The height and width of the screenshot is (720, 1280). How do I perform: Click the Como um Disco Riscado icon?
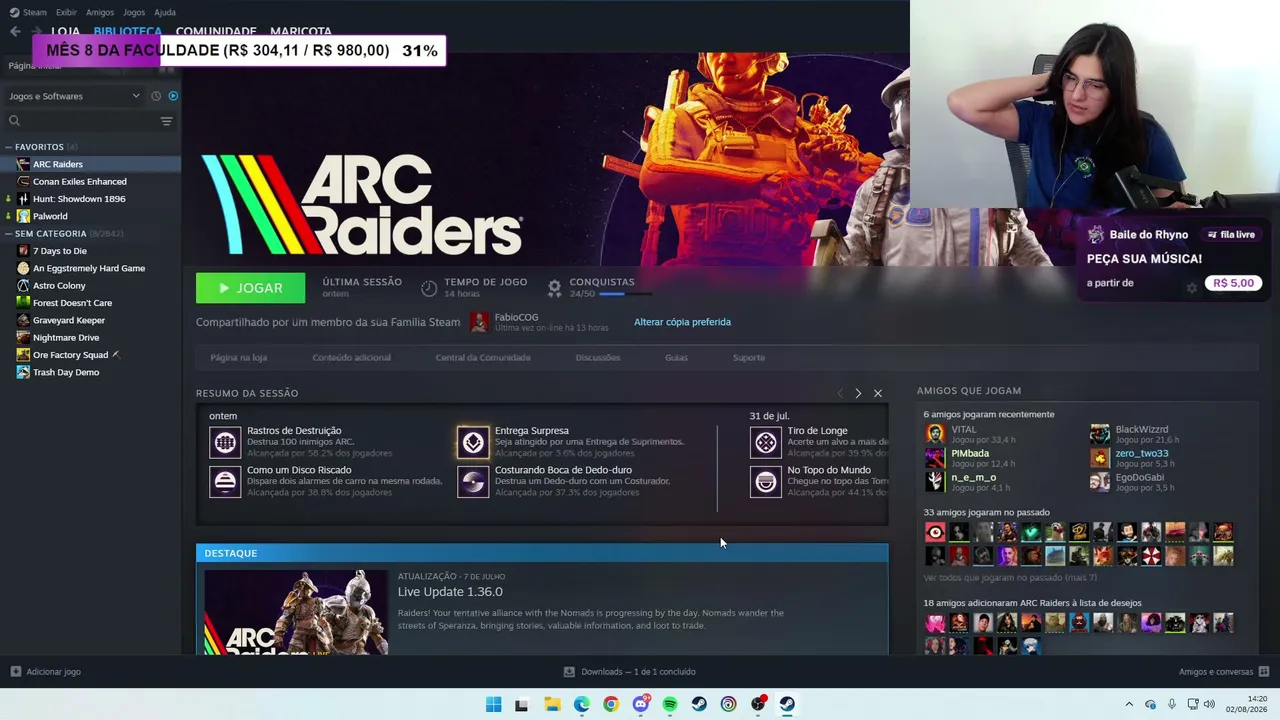pyautogui.click(x=225, y=482)
